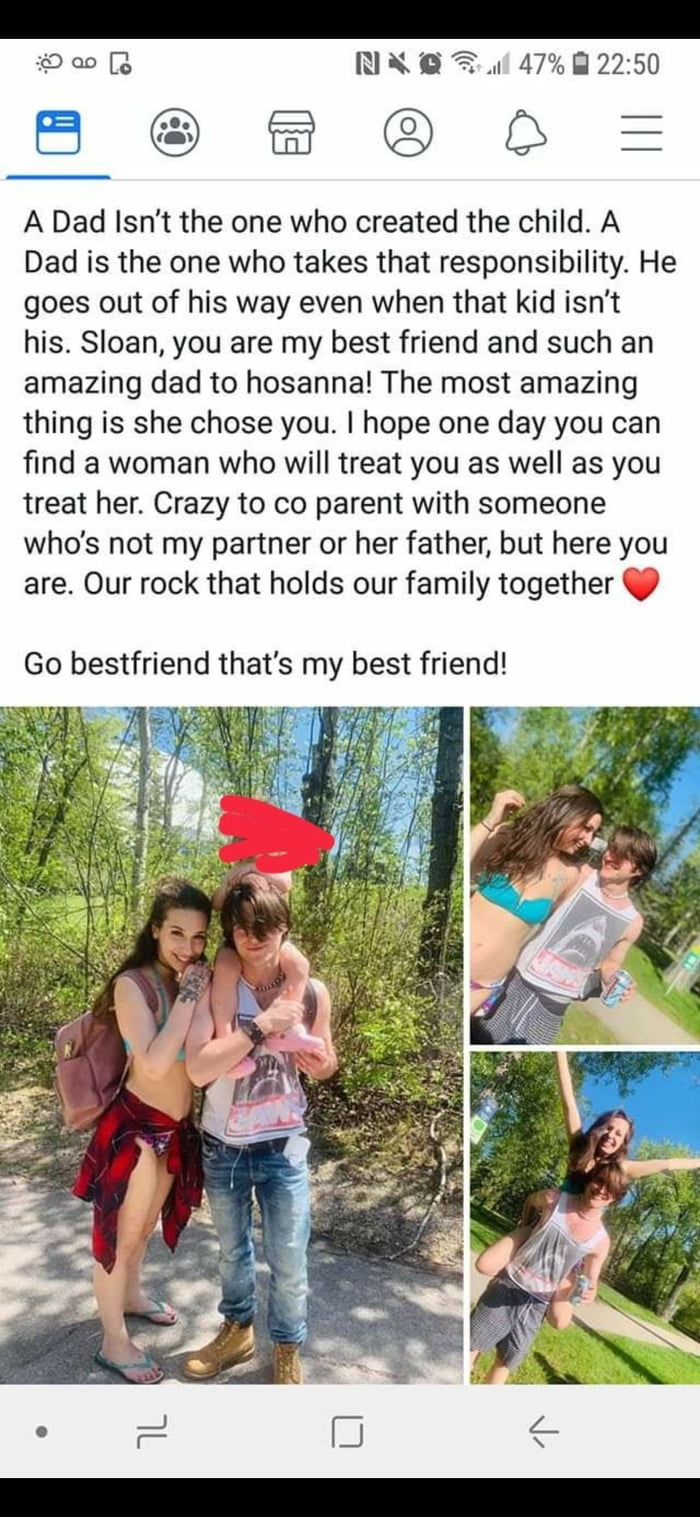Tap the Android home square button
This screenshot has width=700, height=1517.
347,1433
